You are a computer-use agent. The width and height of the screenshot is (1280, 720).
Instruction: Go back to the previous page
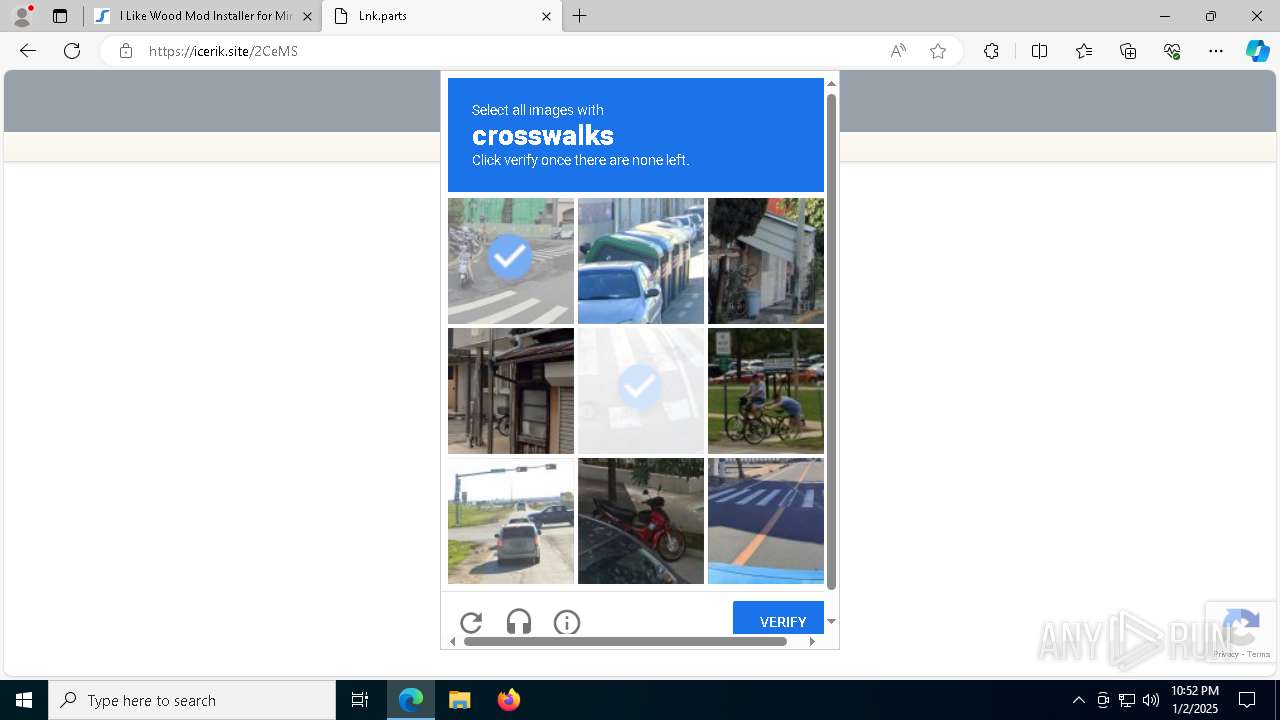point(28,51)
